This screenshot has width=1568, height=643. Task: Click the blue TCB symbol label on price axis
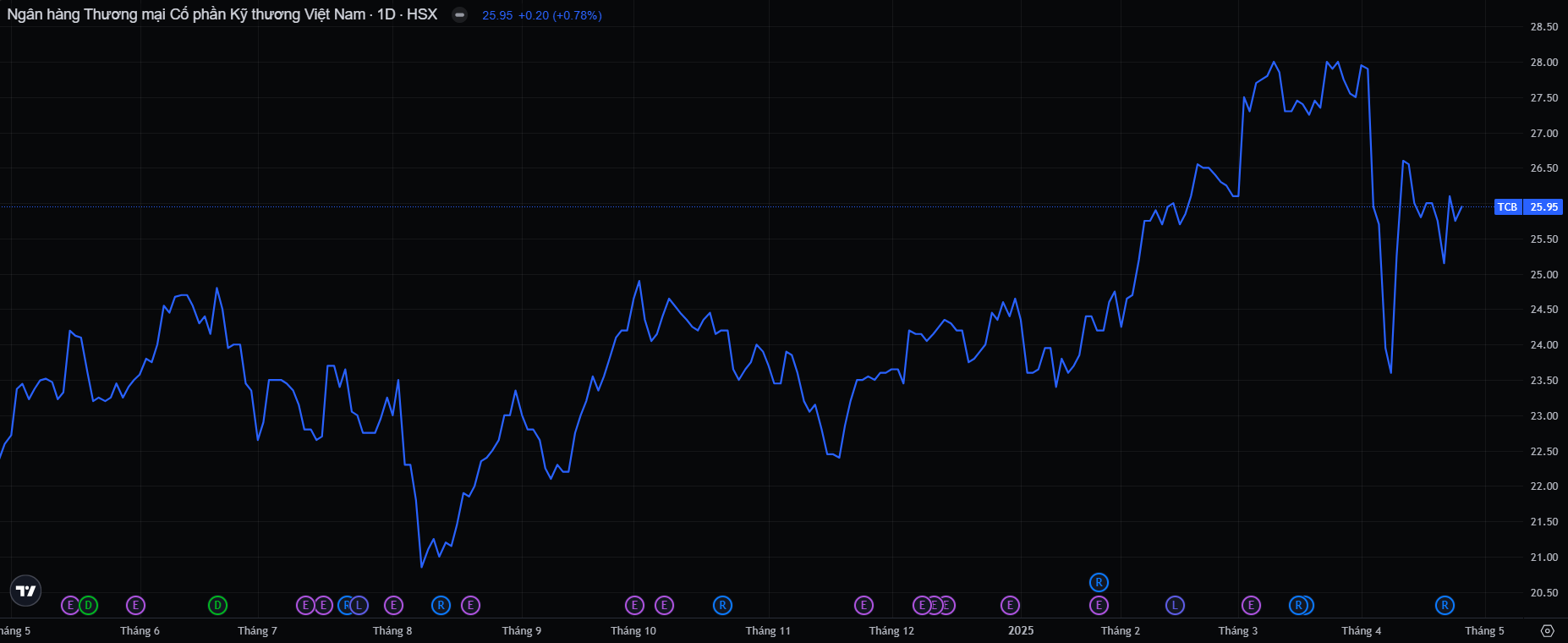point(1507,207)
